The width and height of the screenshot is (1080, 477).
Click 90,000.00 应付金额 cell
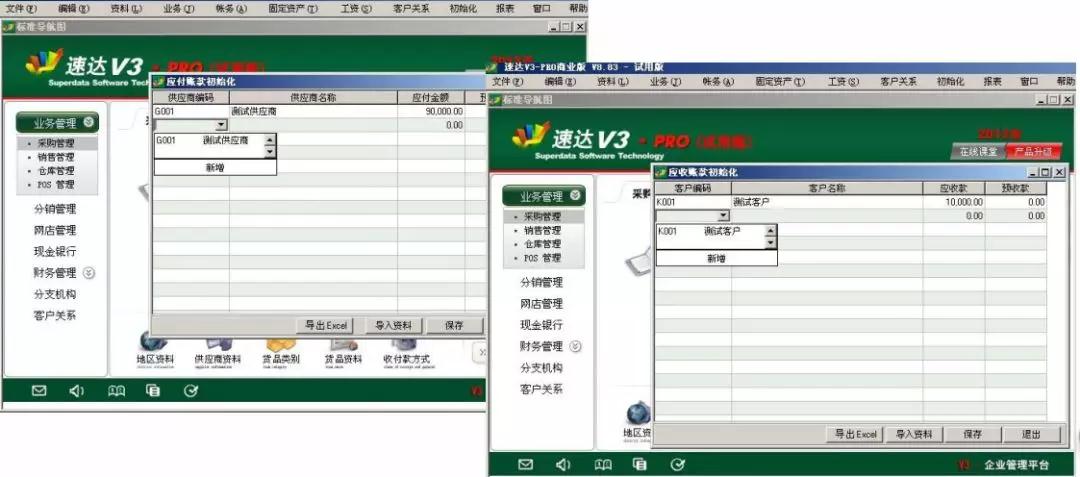coord(431,112)
